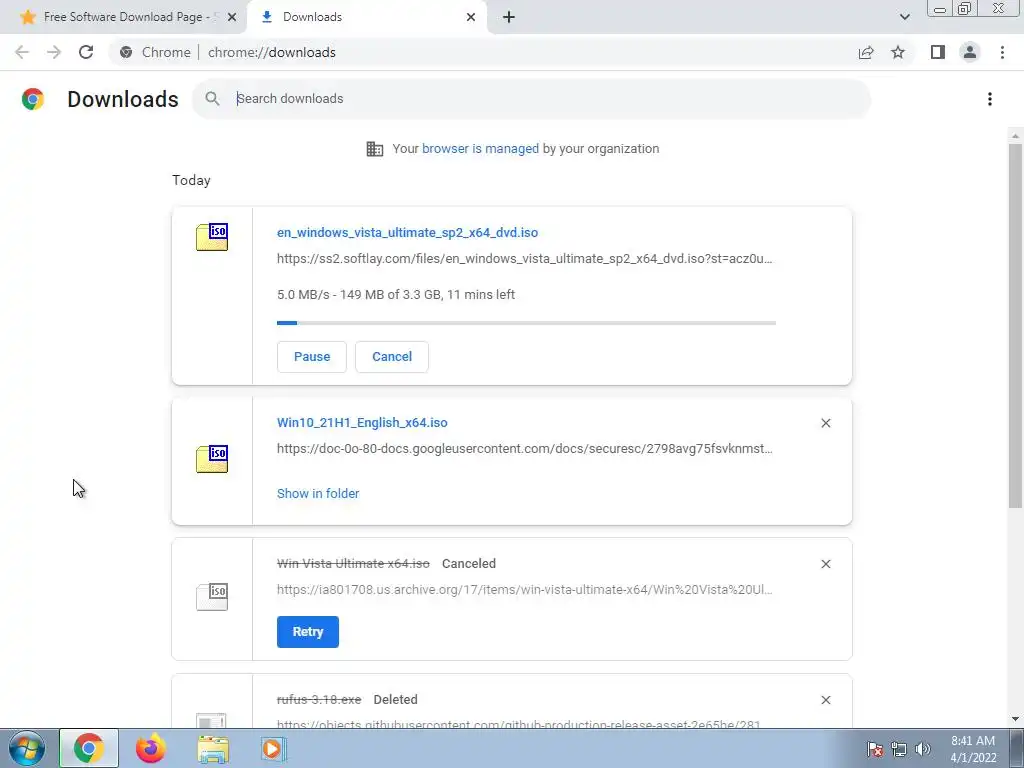Viewport: 1024px width, 768px height.
Task: Click the scrollbar up arrow
Action: 1015,136
